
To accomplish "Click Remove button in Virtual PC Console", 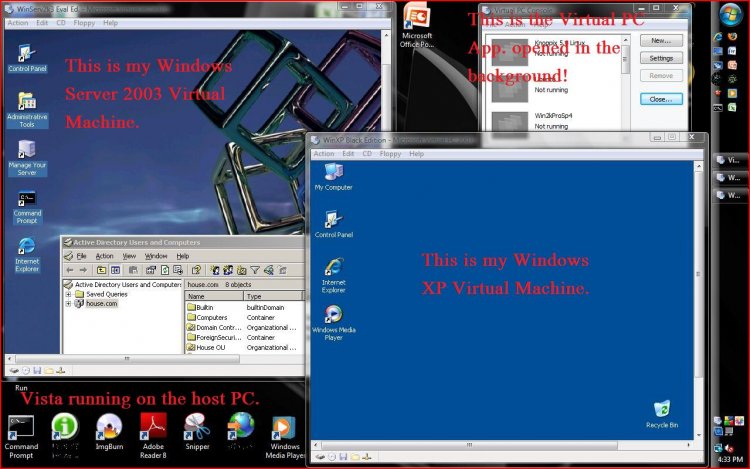I will pyautogui.click(x=661, y=76).
